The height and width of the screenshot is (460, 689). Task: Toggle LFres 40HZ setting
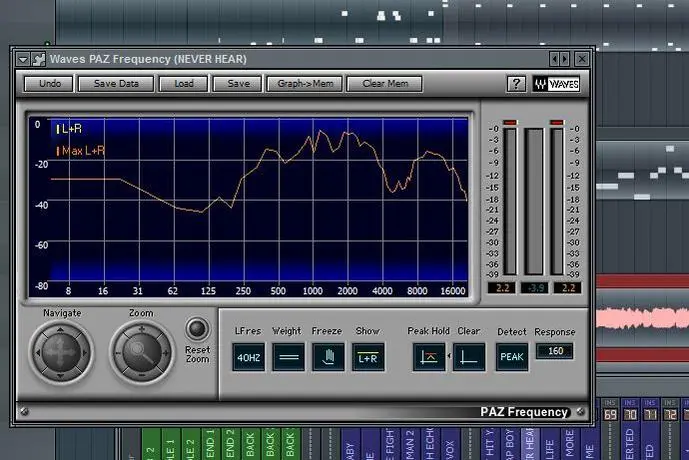click(249, 357)
